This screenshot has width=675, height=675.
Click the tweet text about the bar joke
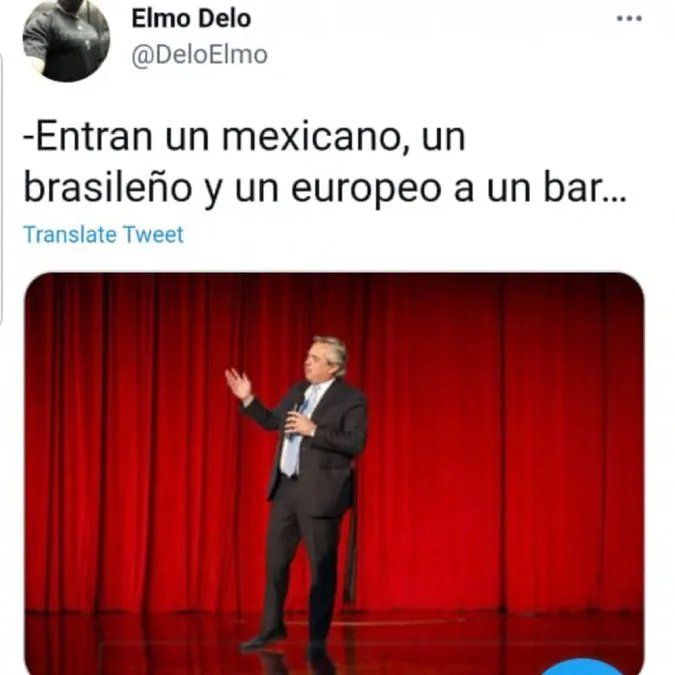coord(325,163)
